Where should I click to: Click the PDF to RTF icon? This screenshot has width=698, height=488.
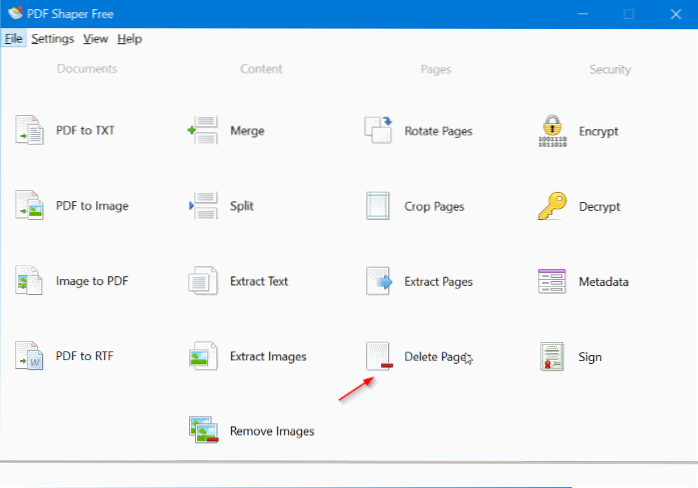tap(28, 356)
